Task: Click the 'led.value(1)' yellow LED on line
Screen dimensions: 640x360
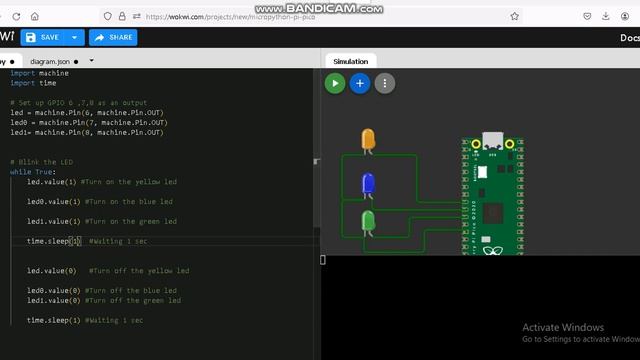Action: (102, 182)
